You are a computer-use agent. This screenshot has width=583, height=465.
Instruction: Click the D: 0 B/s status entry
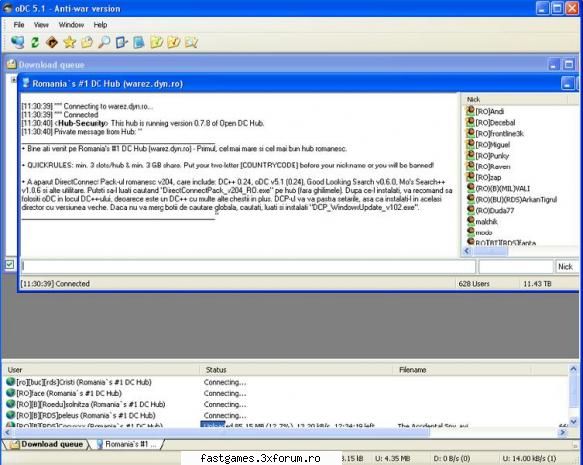tap(452, 459)
